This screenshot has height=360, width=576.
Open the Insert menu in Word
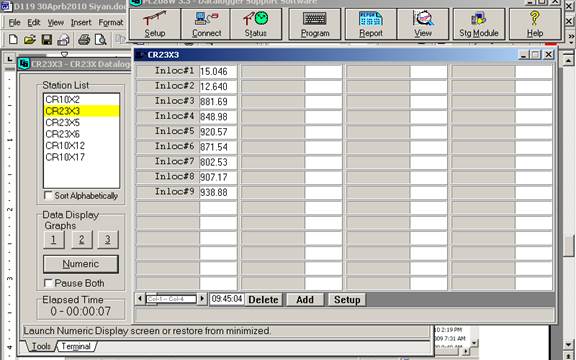(81, 23)
